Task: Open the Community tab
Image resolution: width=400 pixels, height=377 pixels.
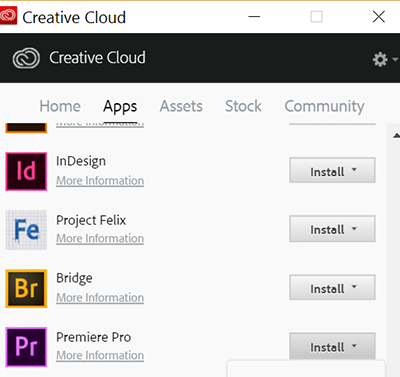Action: pos(324,107)
